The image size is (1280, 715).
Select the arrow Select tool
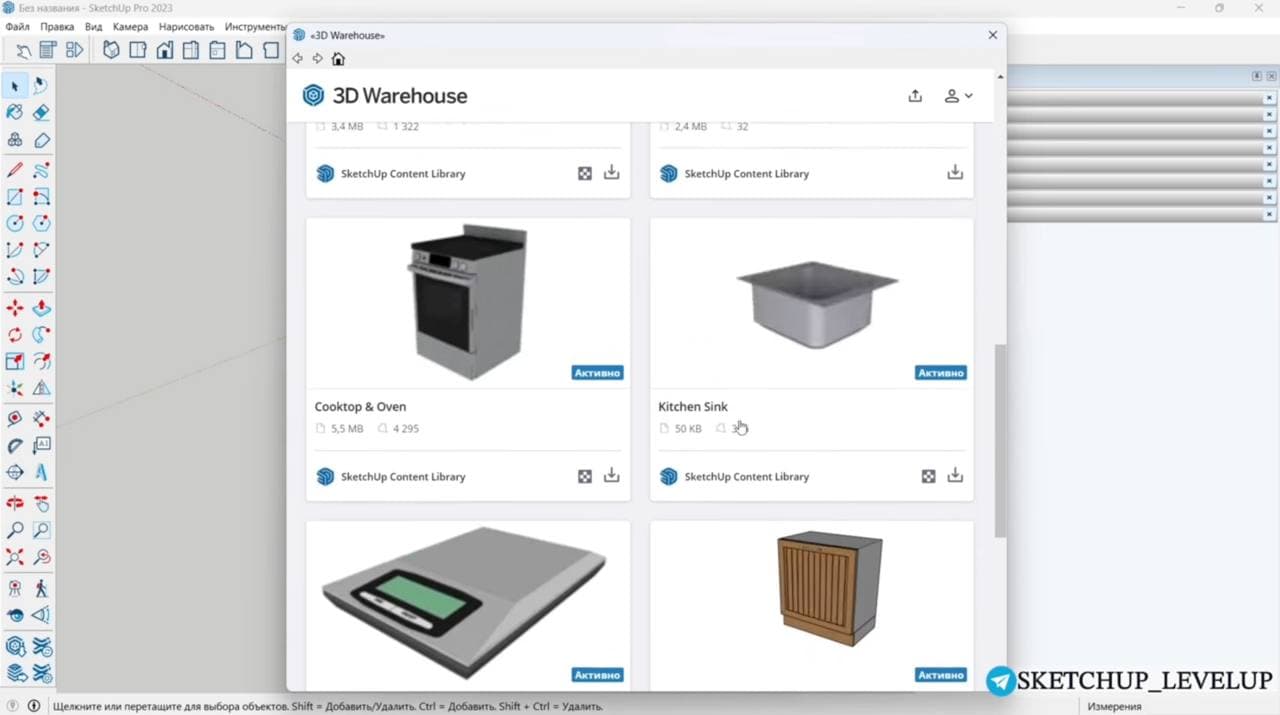click(15, 86)
